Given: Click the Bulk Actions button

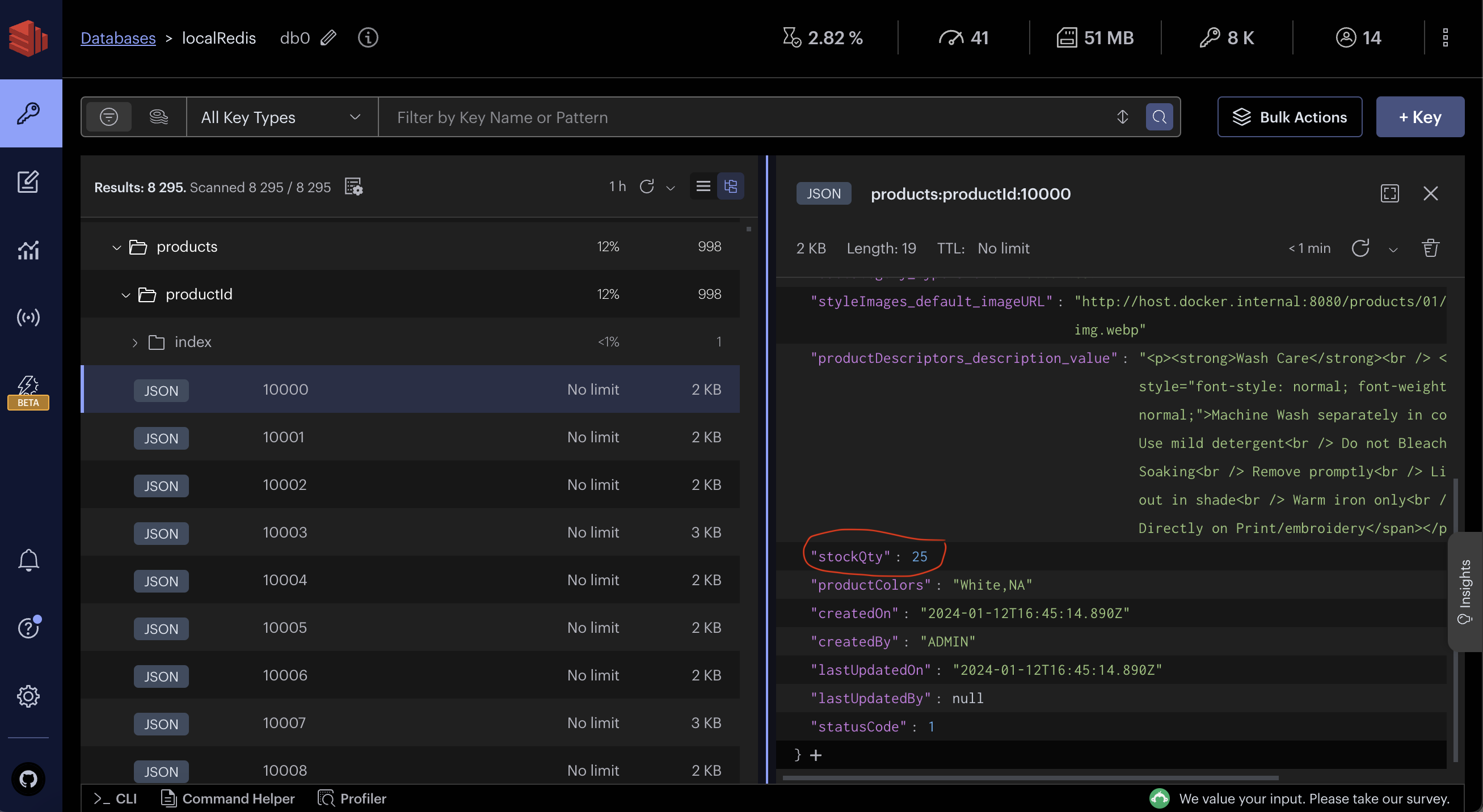Looking at the screenshot, I should pyautogui.click(x=1290, y=117).
